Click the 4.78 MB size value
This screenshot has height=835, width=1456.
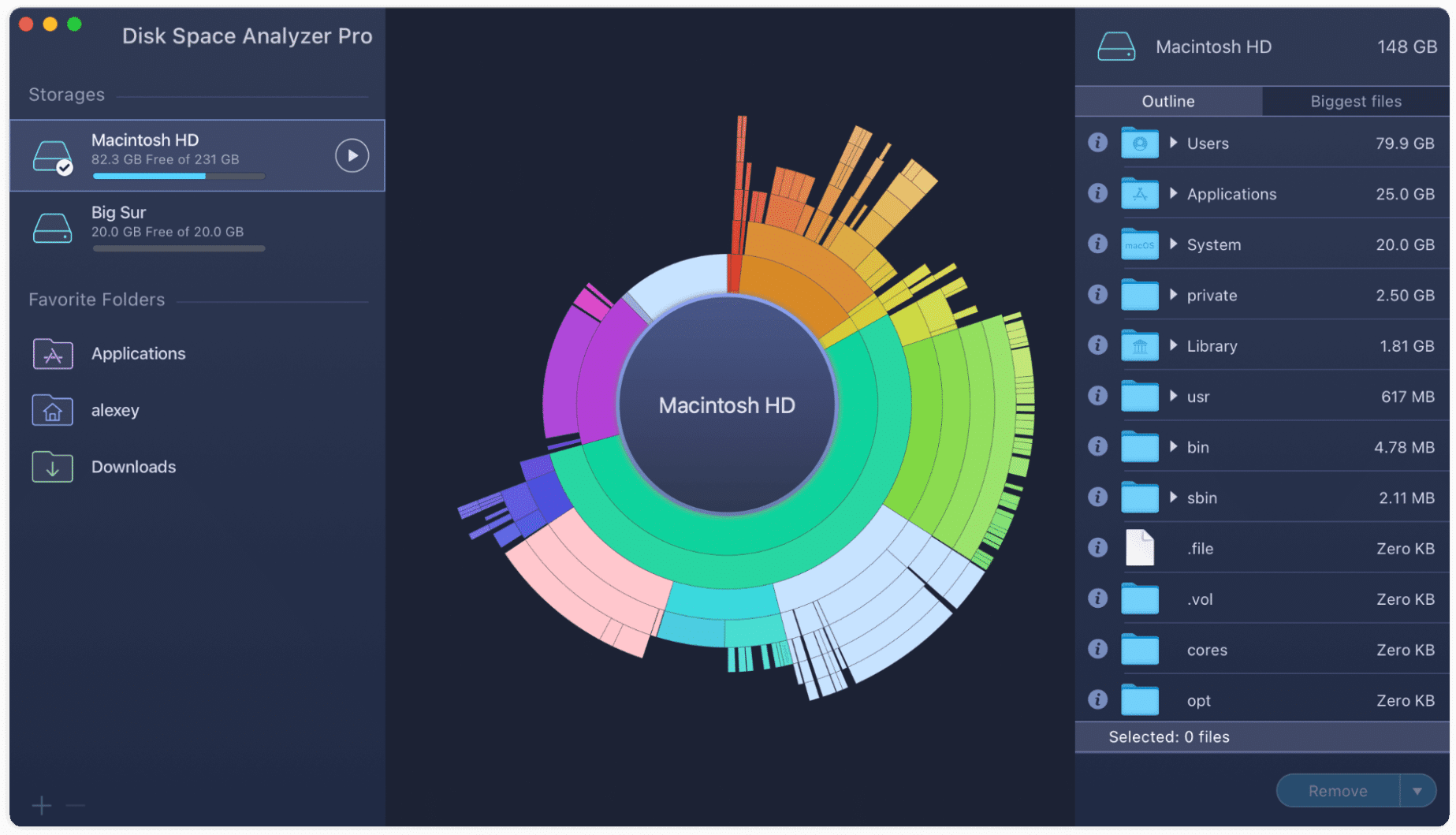pyautogui.click(x=1404, y=447)
